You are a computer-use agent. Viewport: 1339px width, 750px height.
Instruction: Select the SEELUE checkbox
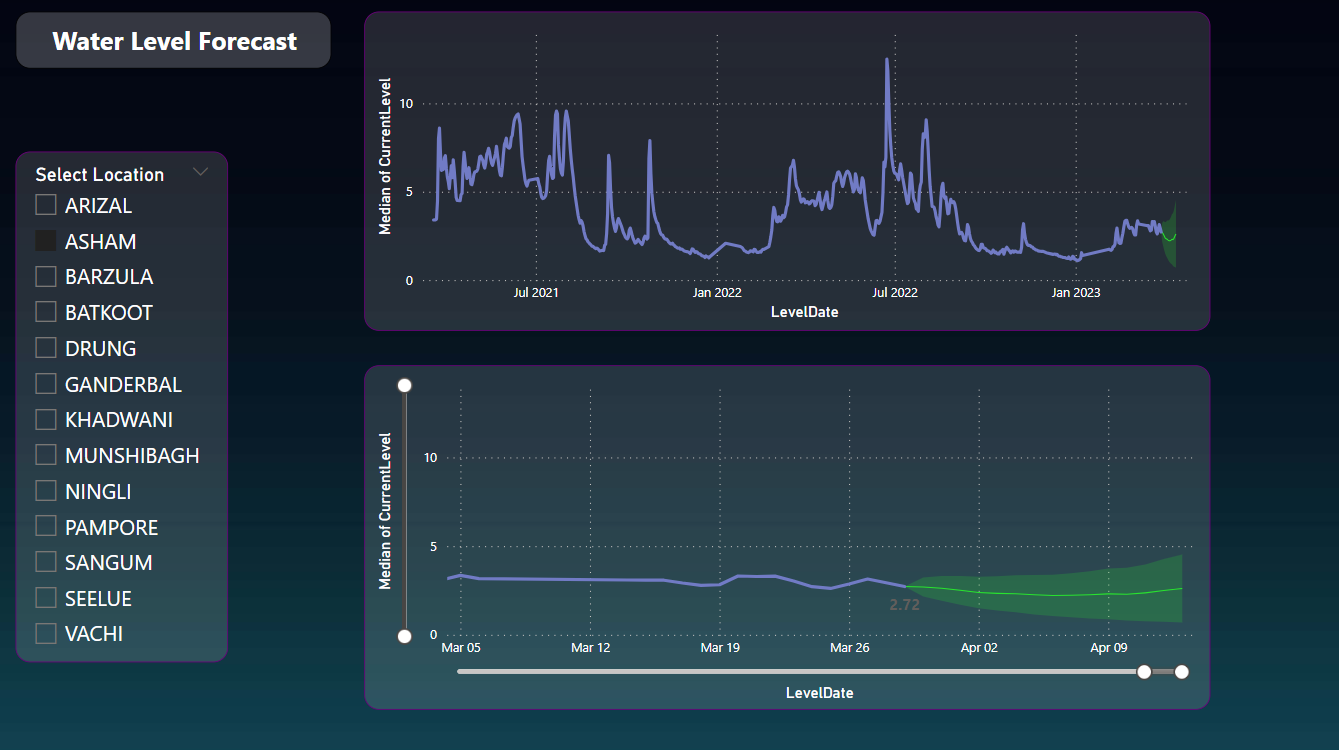46,598
